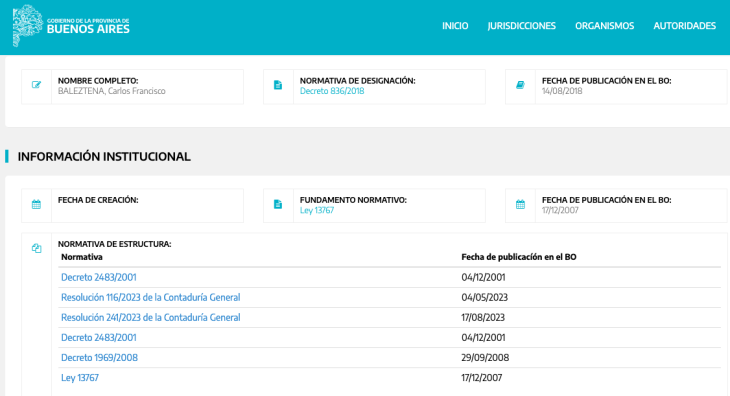Click the document icon beside Fundamento Normativo
Viewport: 730px width, 396px height.
tap(278, 204)
